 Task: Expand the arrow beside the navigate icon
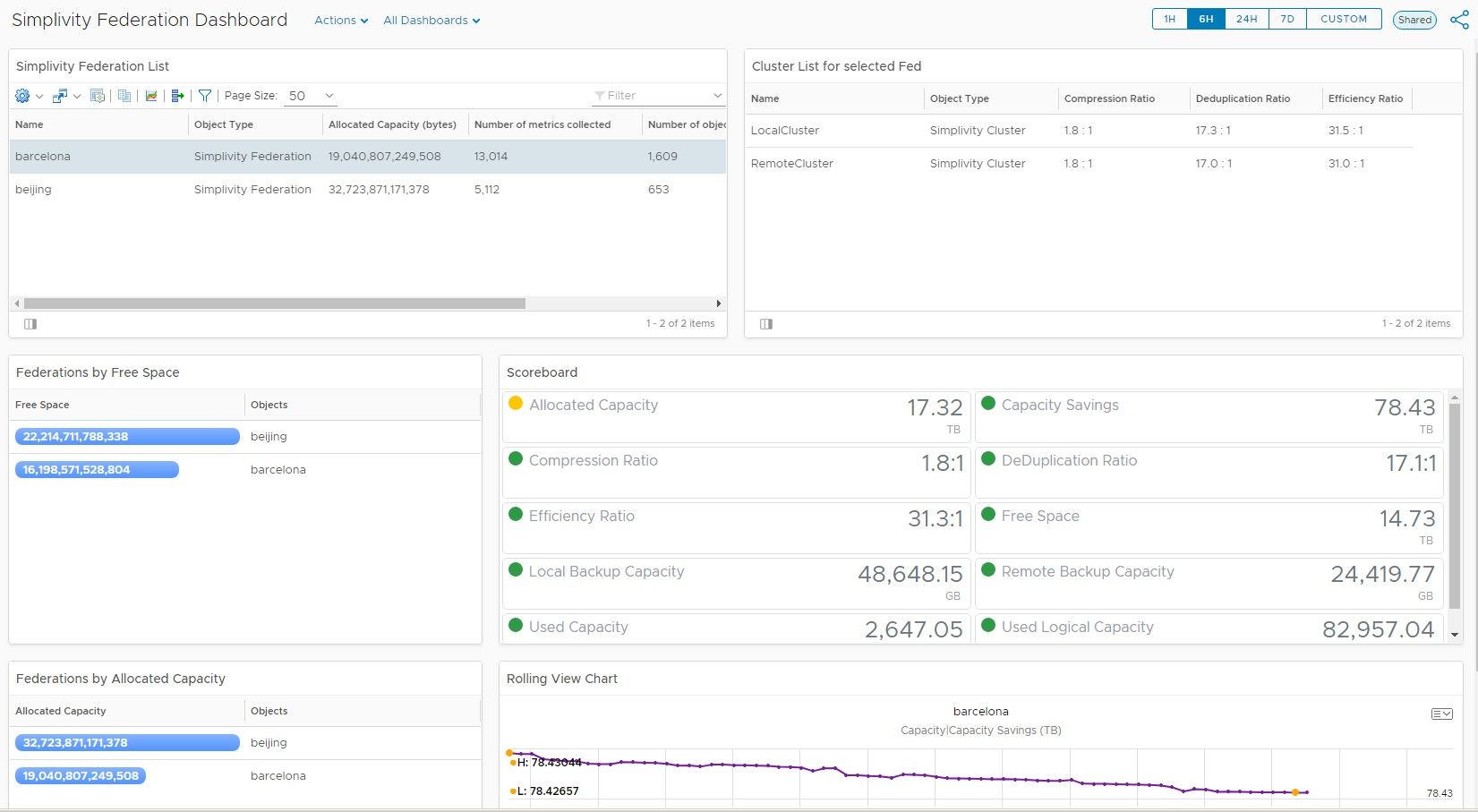pyautogui.click(x=77, y=97)
